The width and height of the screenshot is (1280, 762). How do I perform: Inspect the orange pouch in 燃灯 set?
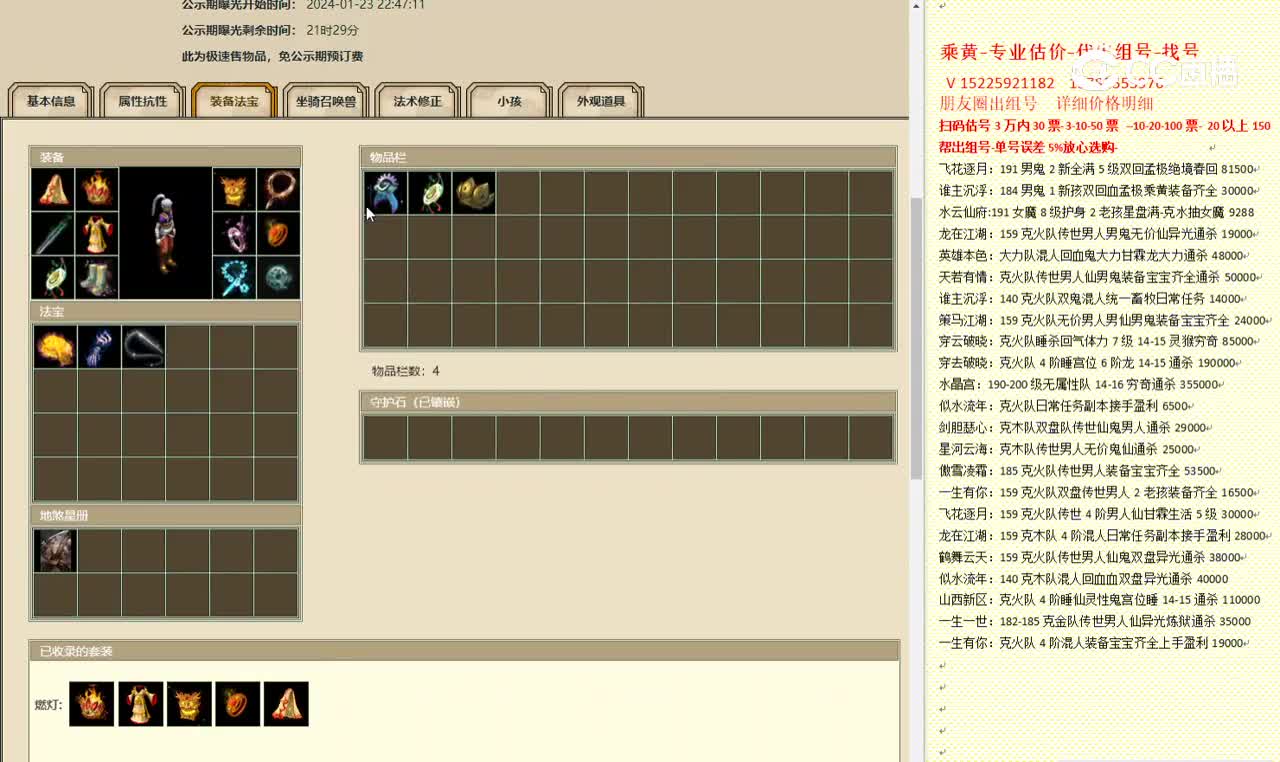[x=238, y=704]
